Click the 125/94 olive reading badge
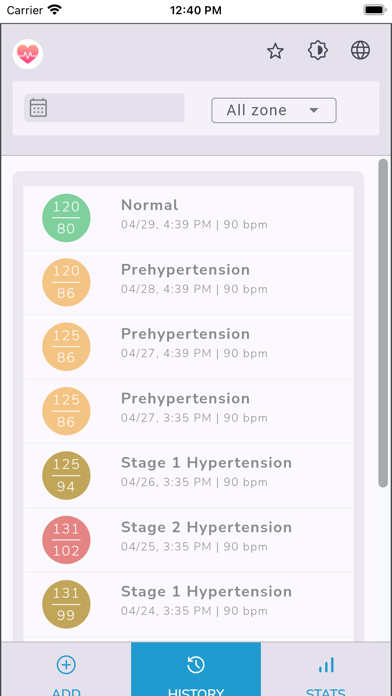The width and height of the screenshot is (392, 696). coord(66,475)
